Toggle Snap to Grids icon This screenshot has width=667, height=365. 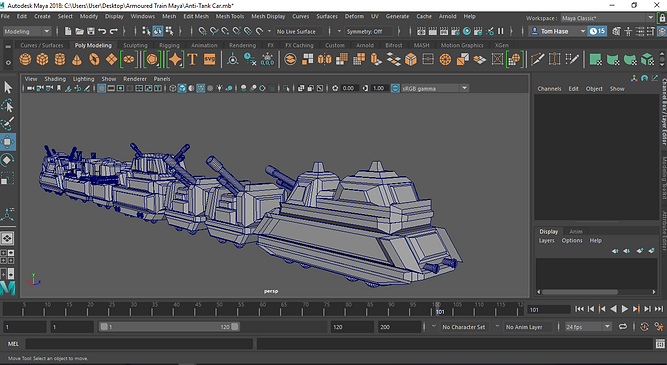[202, 31]
